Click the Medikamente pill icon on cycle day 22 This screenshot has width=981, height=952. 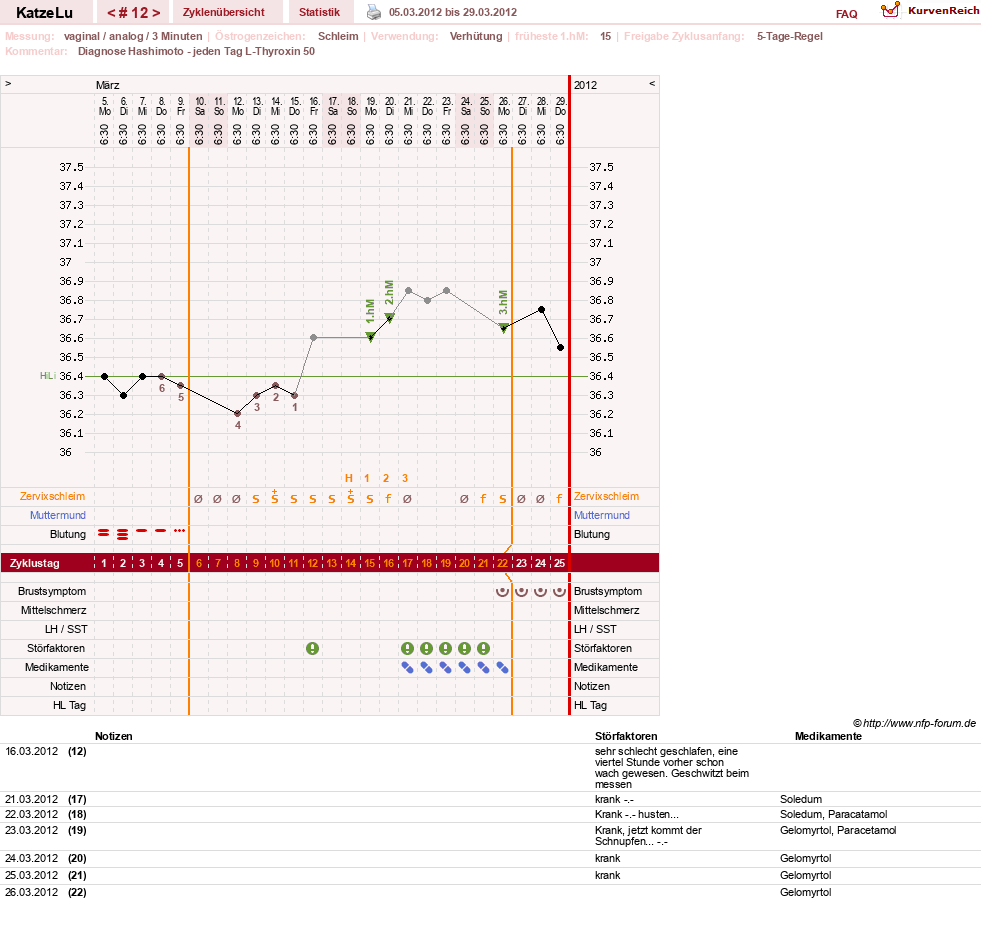(x=502, y=667)
